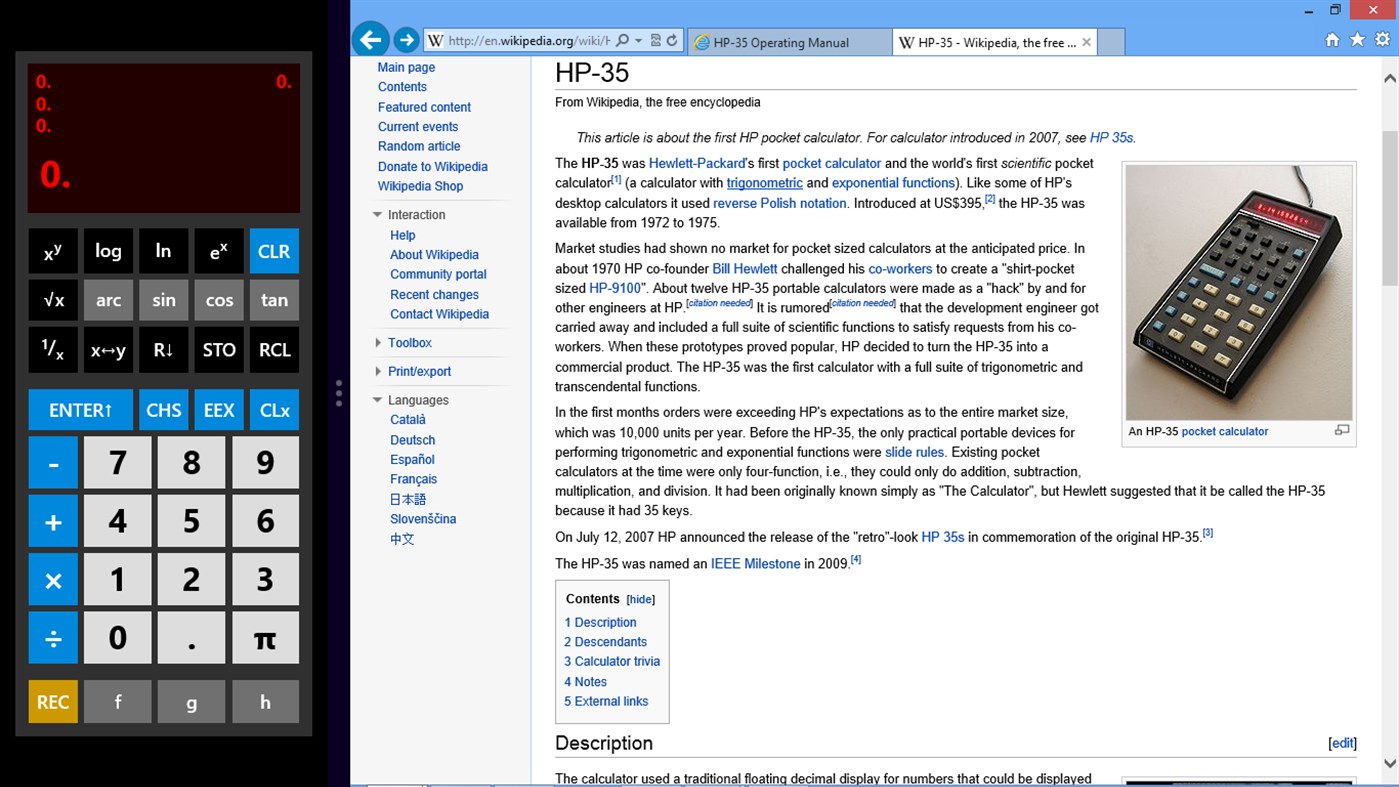This screenshot has height=787, width=1399.
Task: Open browser settings gear icon
Action: coord(1382,40)
